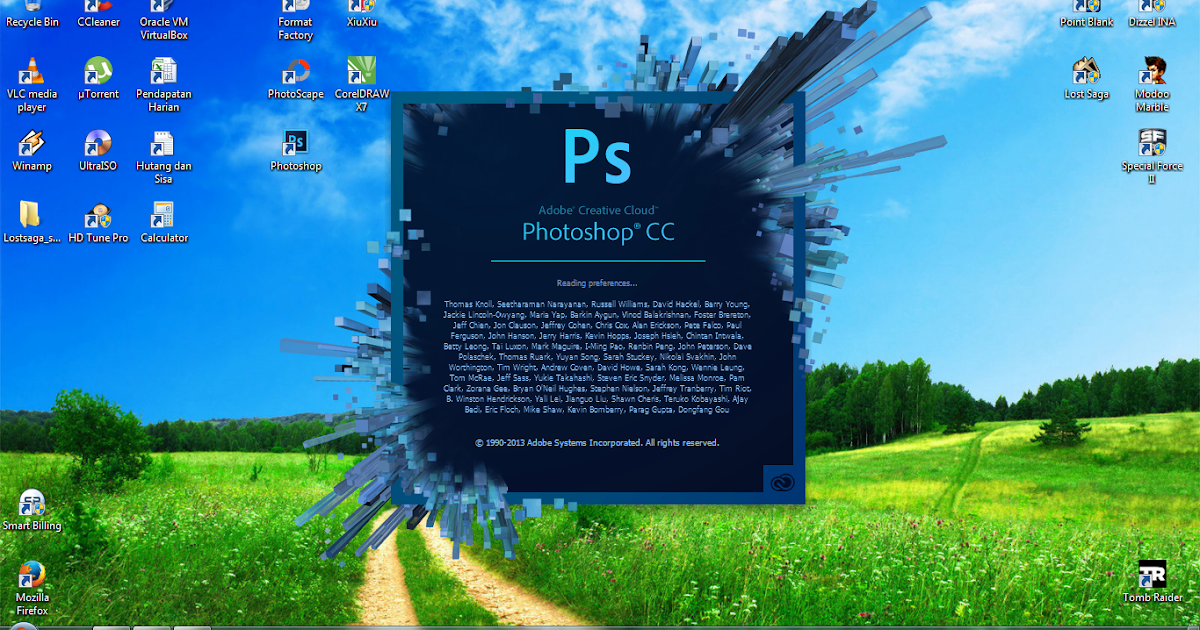Image resolution: width=1200 pixels, height=630 pixels.
Task: Open Winamp desktop shortcut
Action: tap(32, 151)
